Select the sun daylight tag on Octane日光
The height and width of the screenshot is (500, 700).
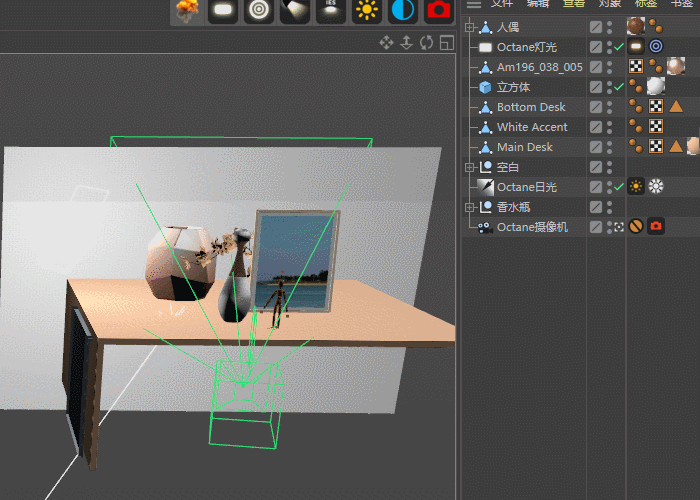[636, 186]
